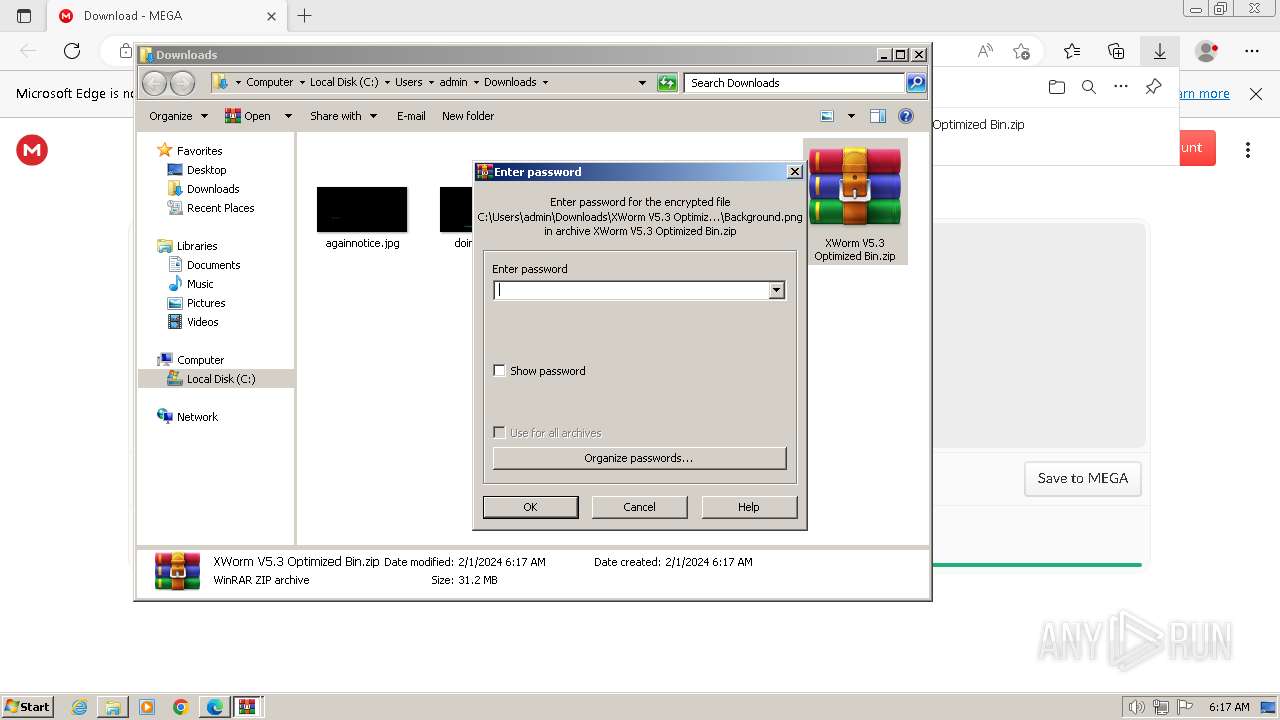Open the Pictures library
Viewport: 1280px width, 720px height.
click(x=206, y=303)
